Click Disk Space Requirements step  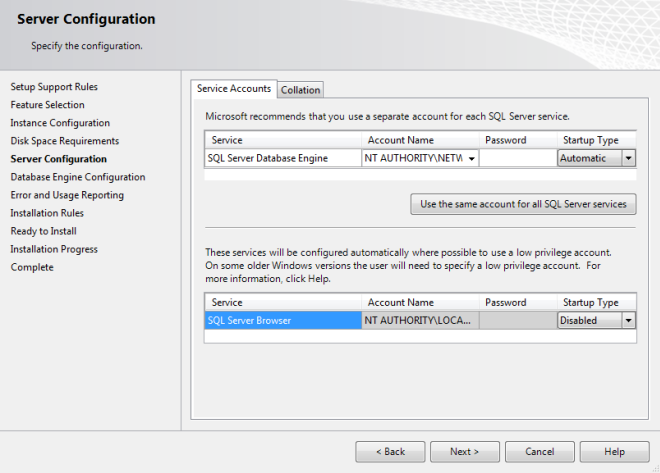click(x=65, y=141)
